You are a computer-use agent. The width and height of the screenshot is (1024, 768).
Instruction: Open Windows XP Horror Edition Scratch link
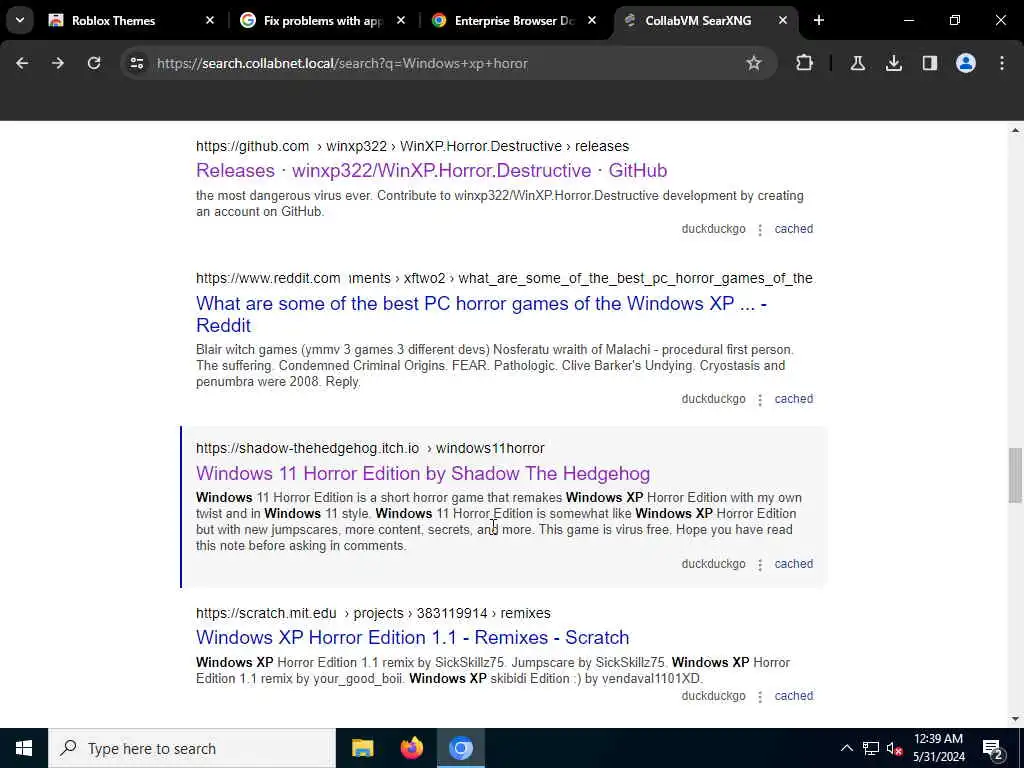tap(412, 637)
